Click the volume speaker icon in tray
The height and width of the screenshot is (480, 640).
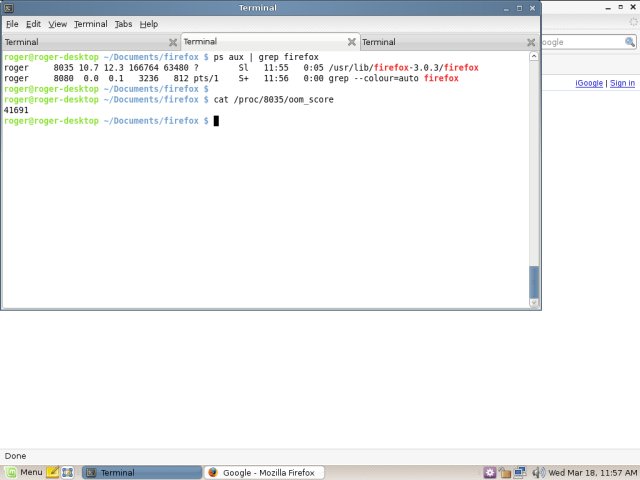(x=537, y=472)
